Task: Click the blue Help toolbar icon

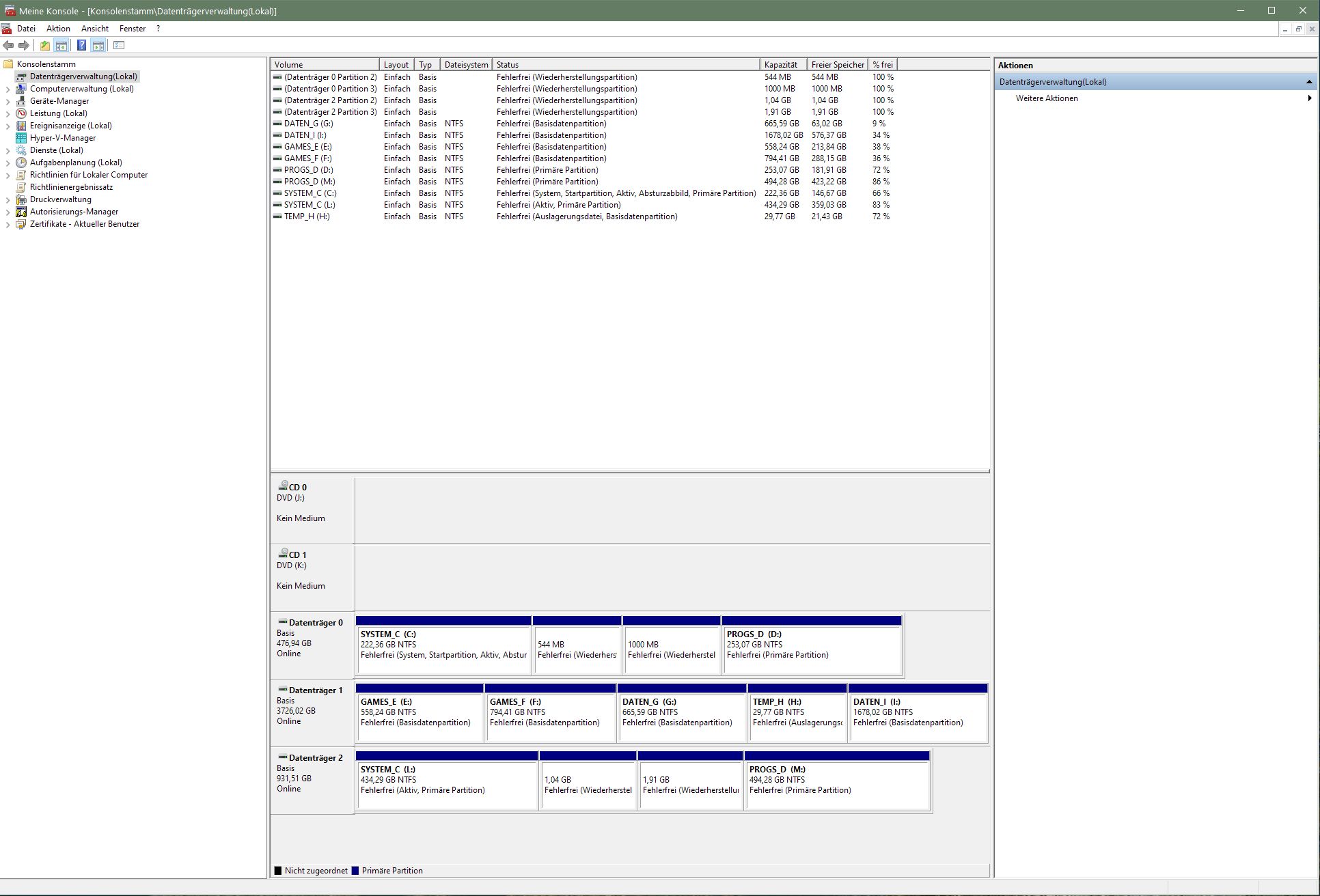Action: point(81,46)
